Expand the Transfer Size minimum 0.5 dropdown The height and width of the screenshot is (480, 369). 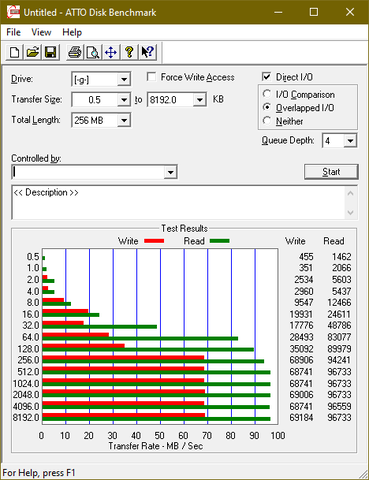pos(124,100)
